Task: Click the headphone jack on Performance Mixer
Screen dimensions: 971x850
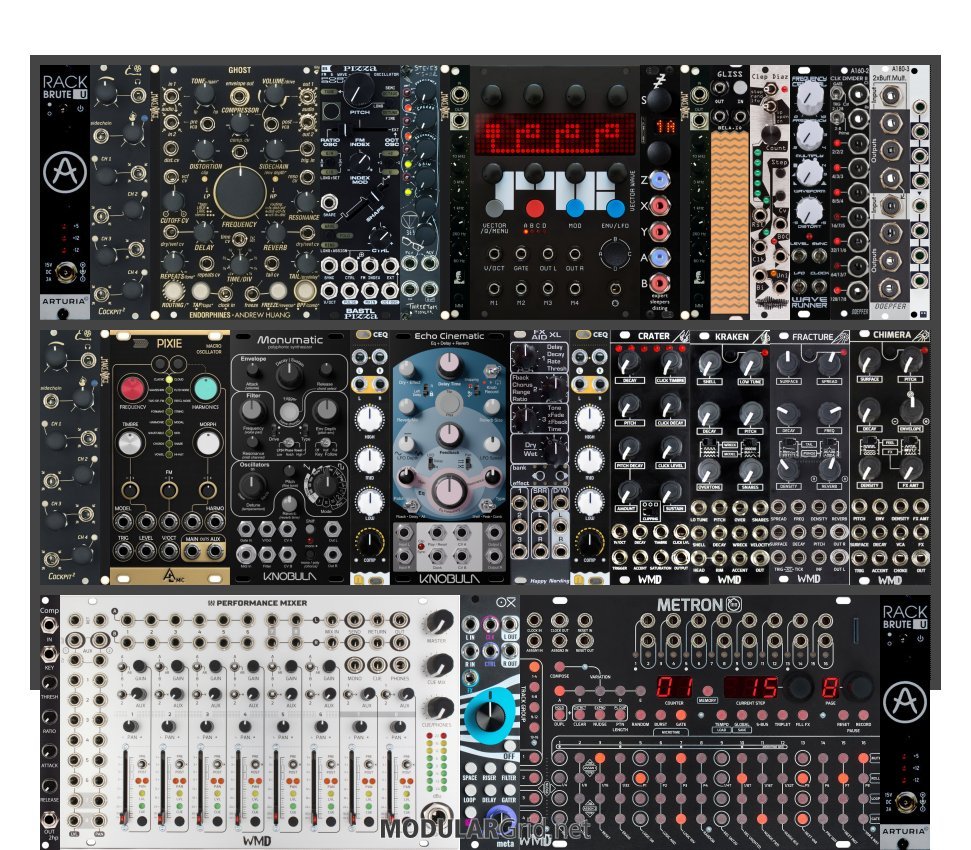Action: [437, 815]
